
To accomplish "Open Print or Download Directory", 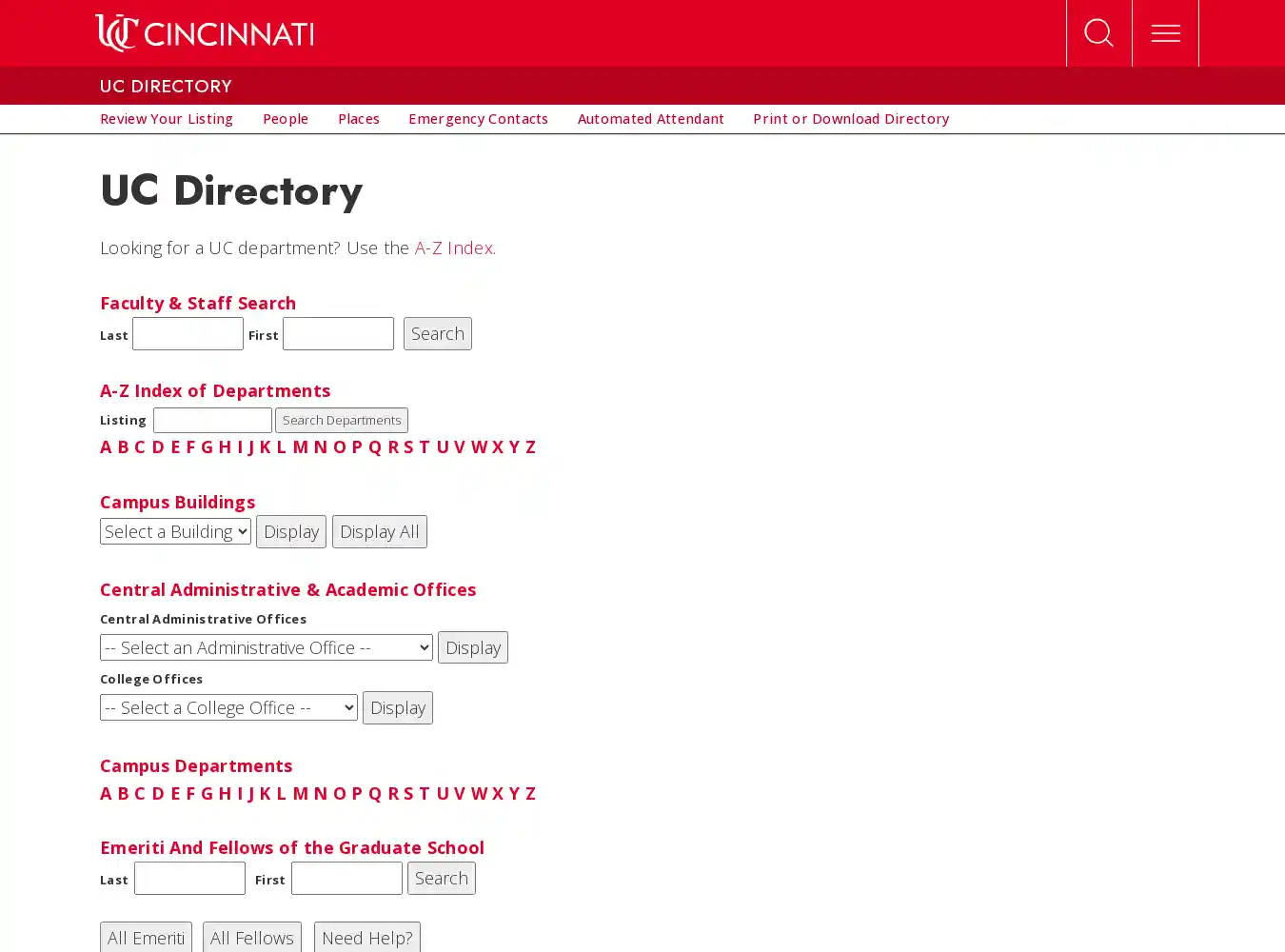I will click(x=851, y=119).
